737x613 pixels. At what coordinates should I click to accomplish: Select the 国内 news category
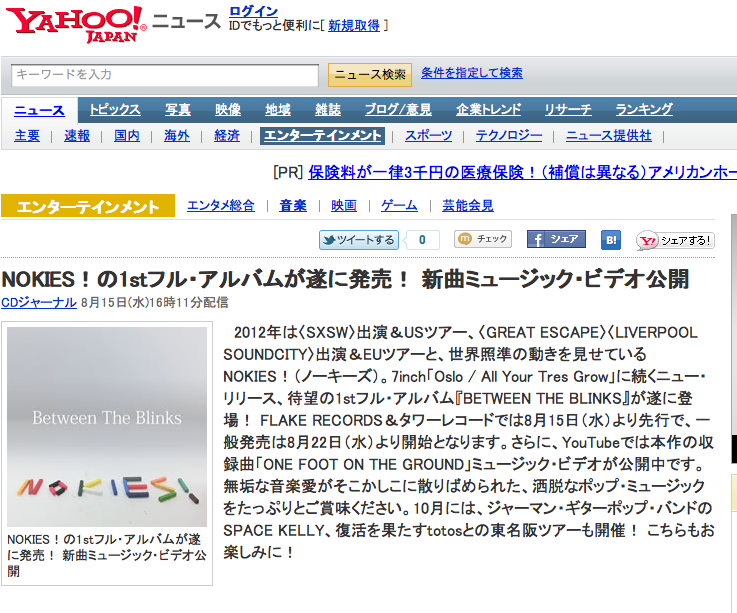click(x=127, y=136)
